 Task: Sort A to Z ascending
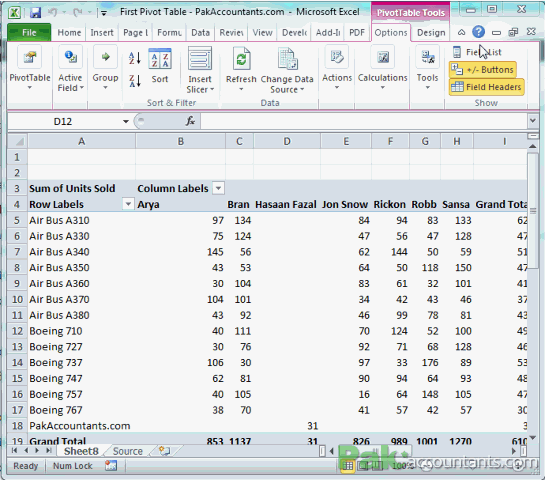(135, 58)
